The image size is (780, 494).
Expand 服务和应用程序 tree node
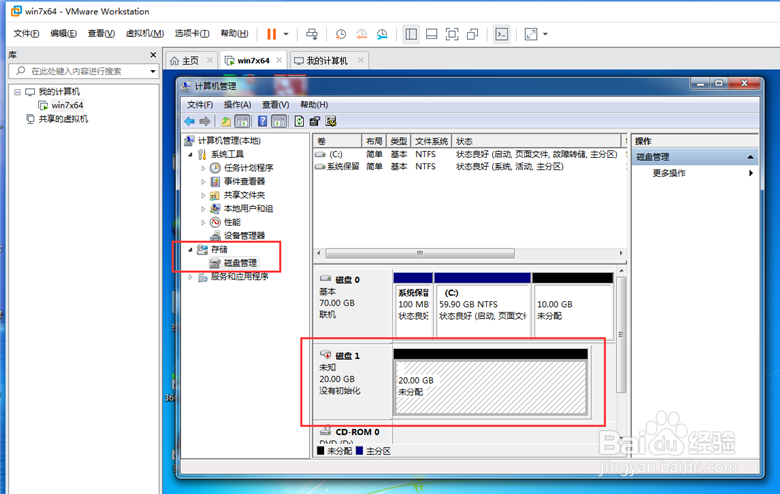(191, 277)
